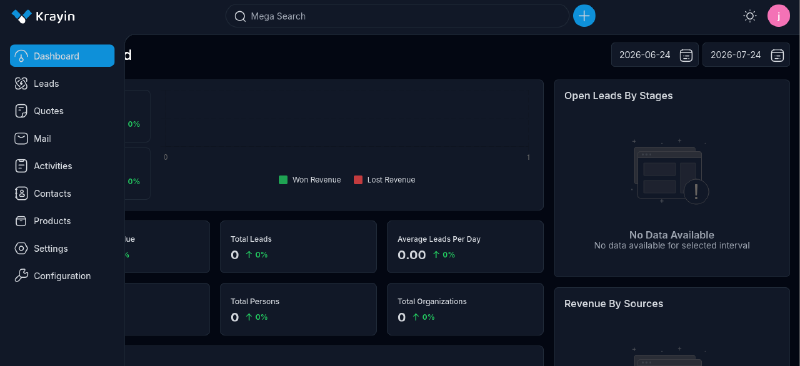Click the Mail envelope icon in sidebar
Screen dimensions: 800x366
[x=21, y=139]
